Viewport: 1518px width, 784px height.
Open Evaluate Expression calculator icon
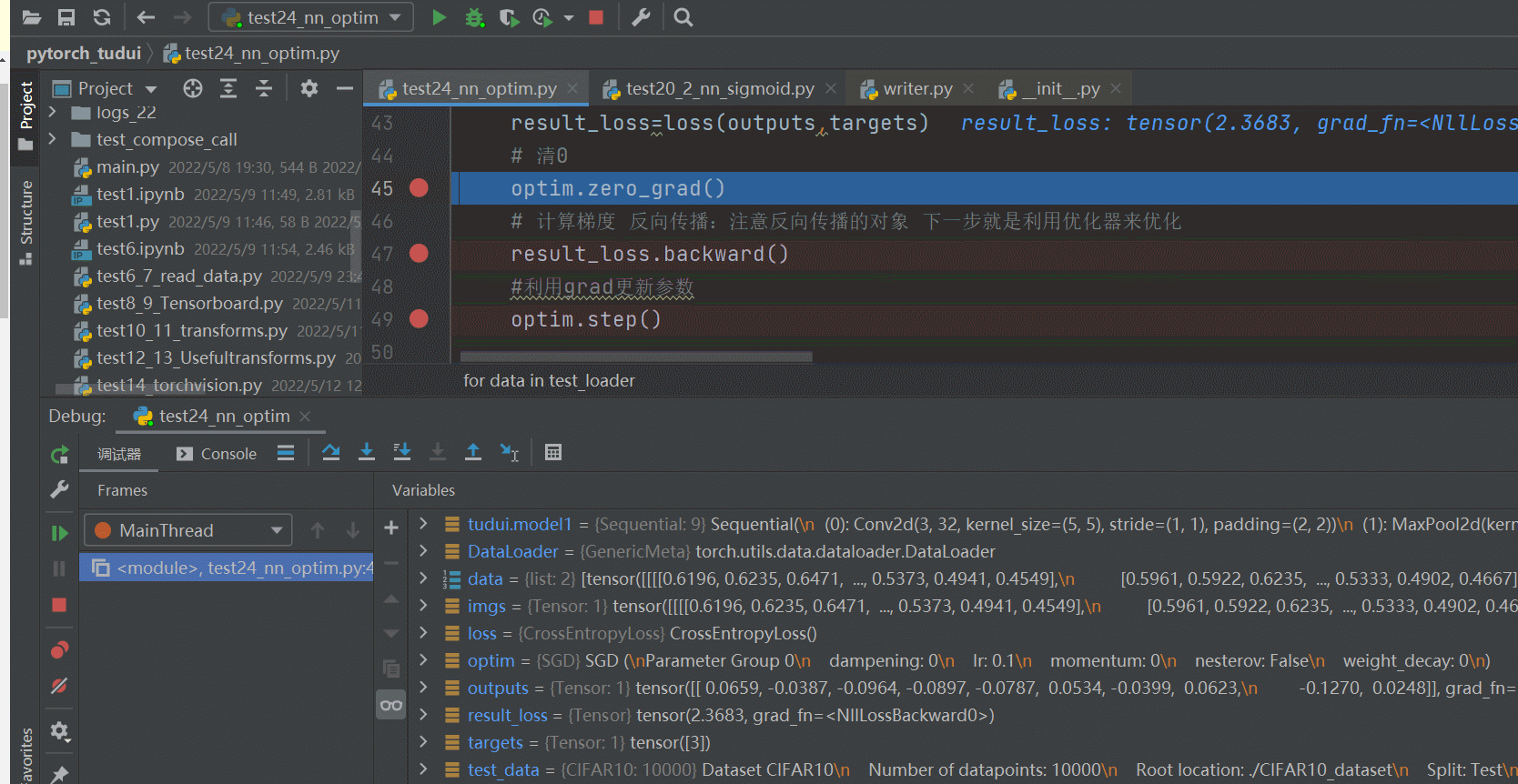pos(552,452)
